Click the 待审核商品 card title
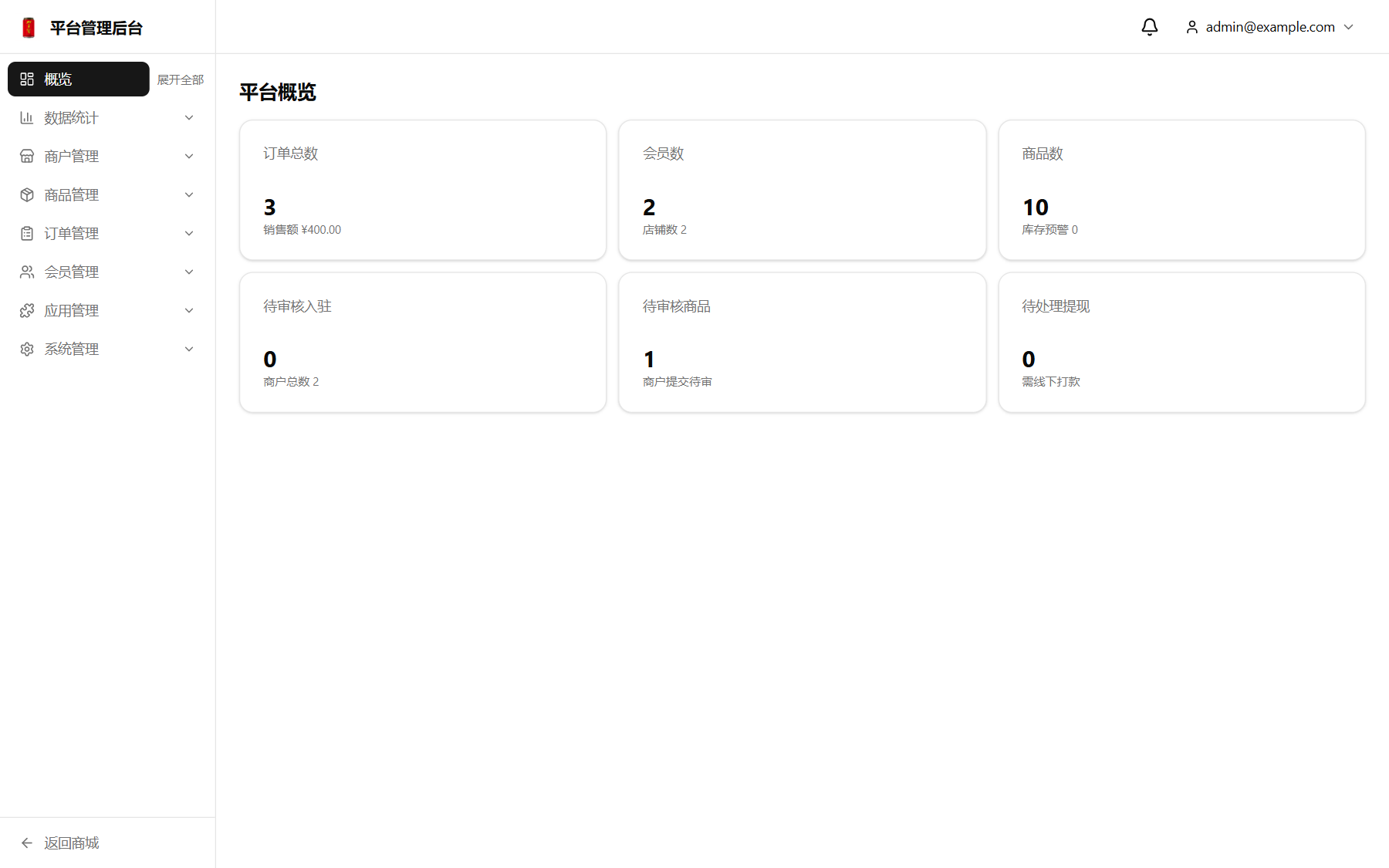Image resolution: width=1389 pixels, height=868 pixels. point(677,306)
